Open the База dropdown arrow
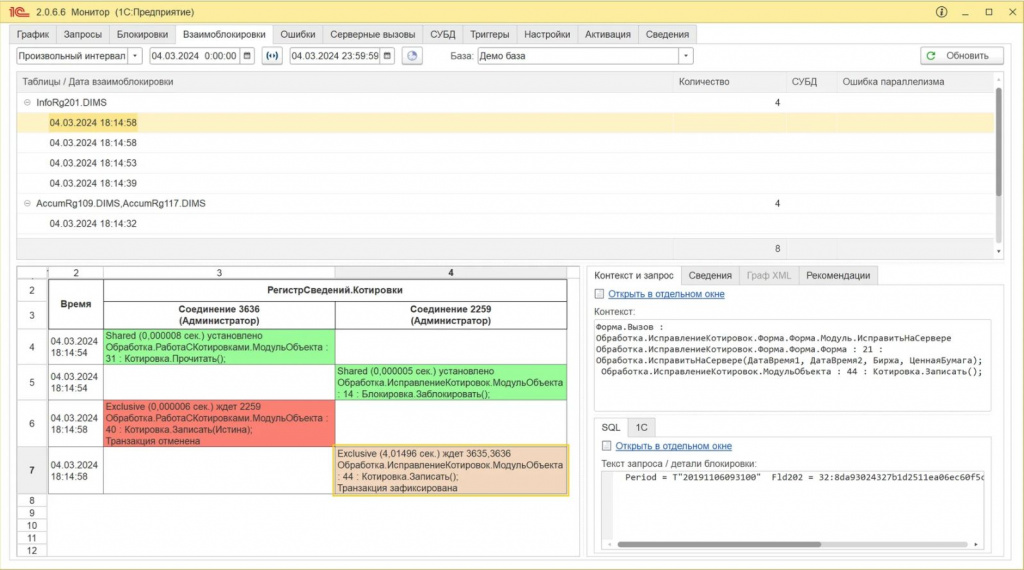Viewport: 1024px width, 570px height. click(x=686, y=56)
